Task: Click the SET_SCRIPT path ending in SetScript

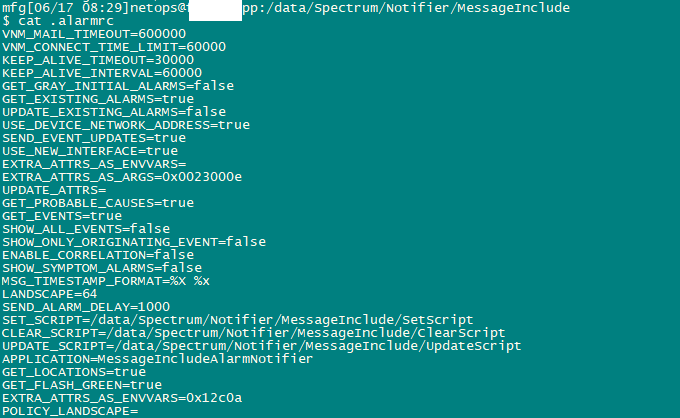Action: [x=238, y=320]
